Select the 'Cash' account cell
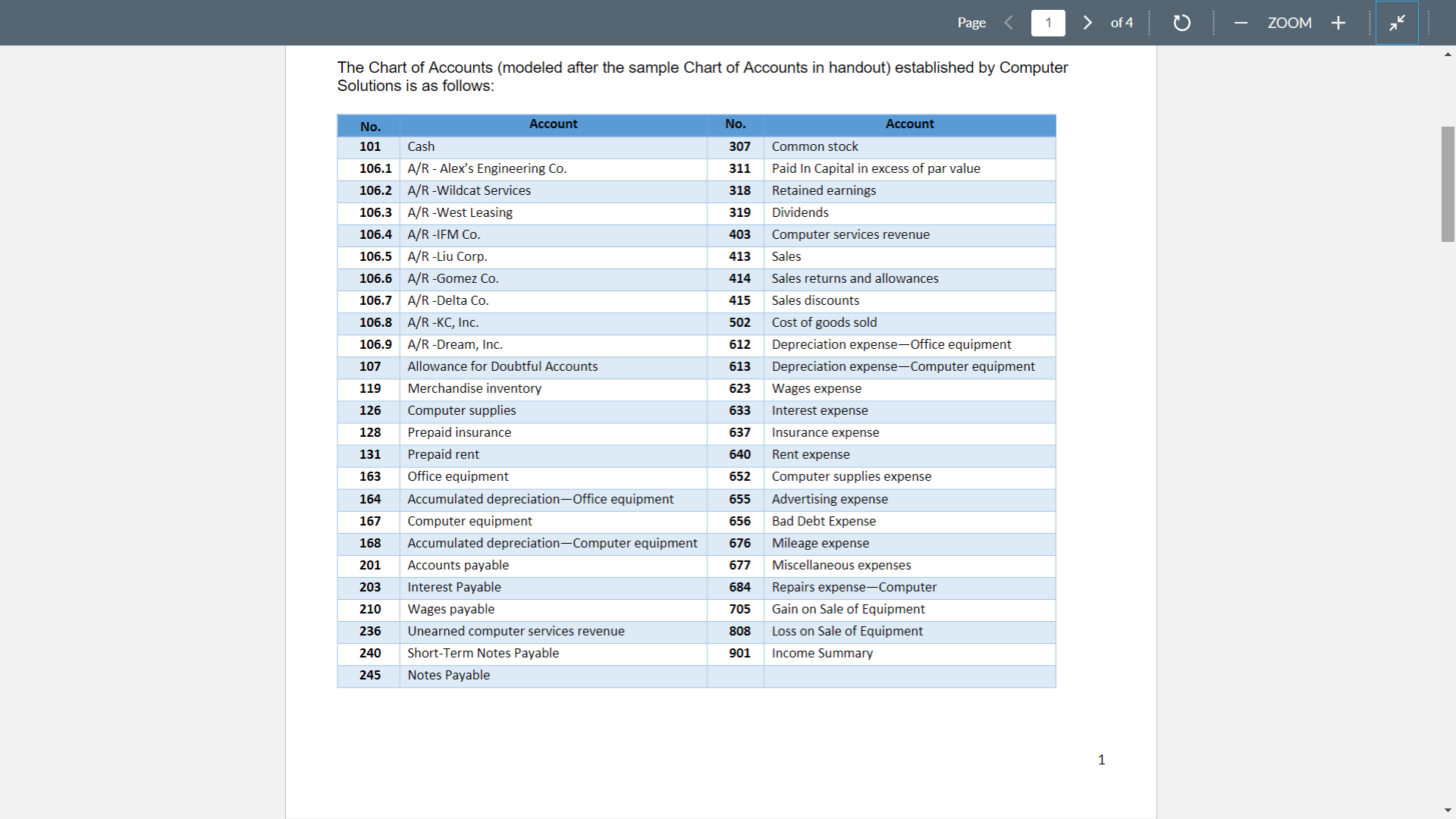 [421, 146]
